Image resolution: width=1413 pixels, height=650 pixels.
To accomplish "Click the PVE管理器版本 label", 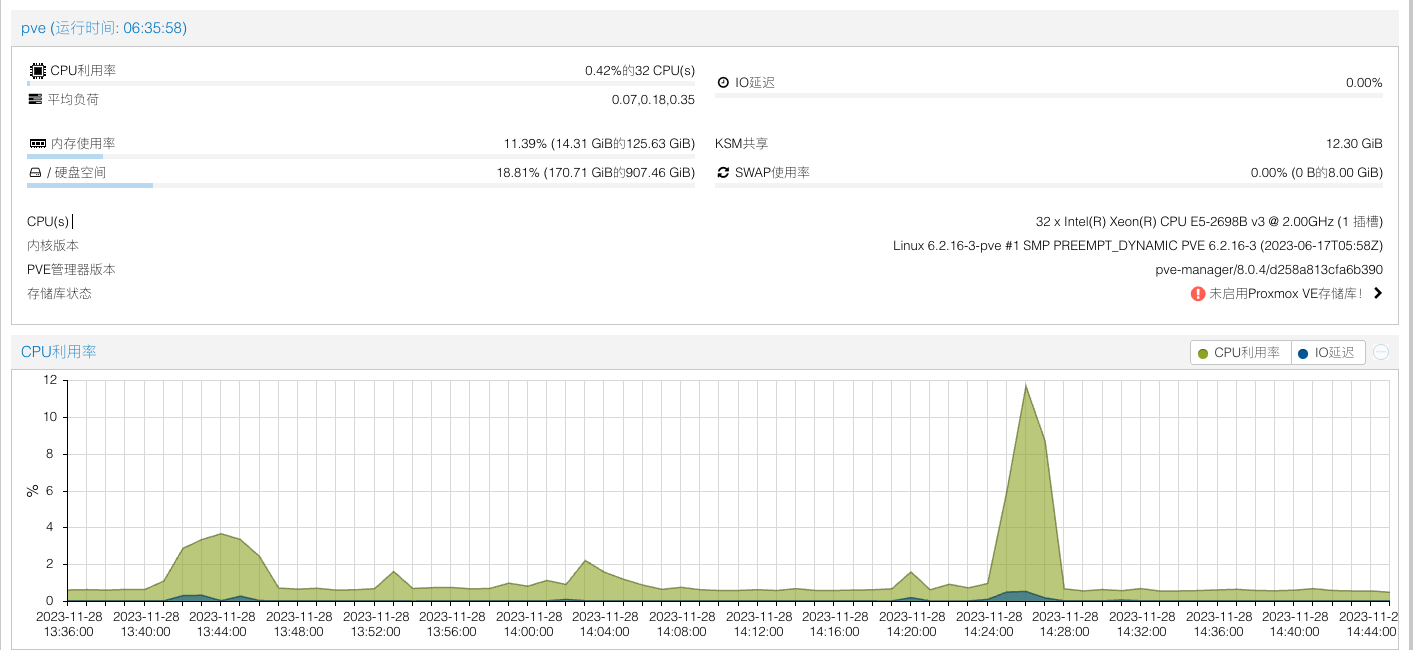I will pos(71,270).
